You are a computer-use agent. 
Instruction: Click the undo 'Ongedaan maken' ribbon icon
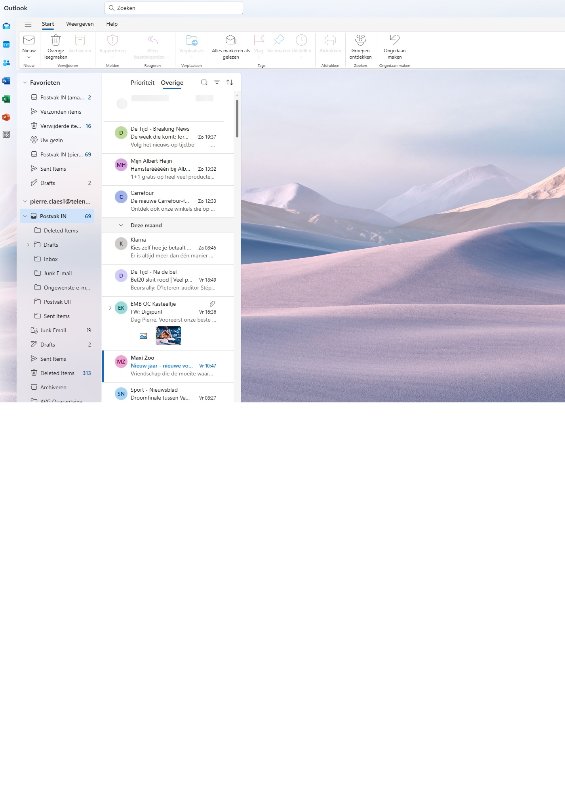pos(394,40)
